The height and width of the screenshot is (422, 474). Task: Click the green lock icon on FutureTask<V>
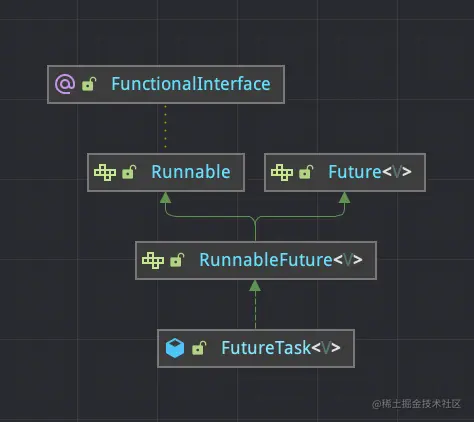(199, 348)
